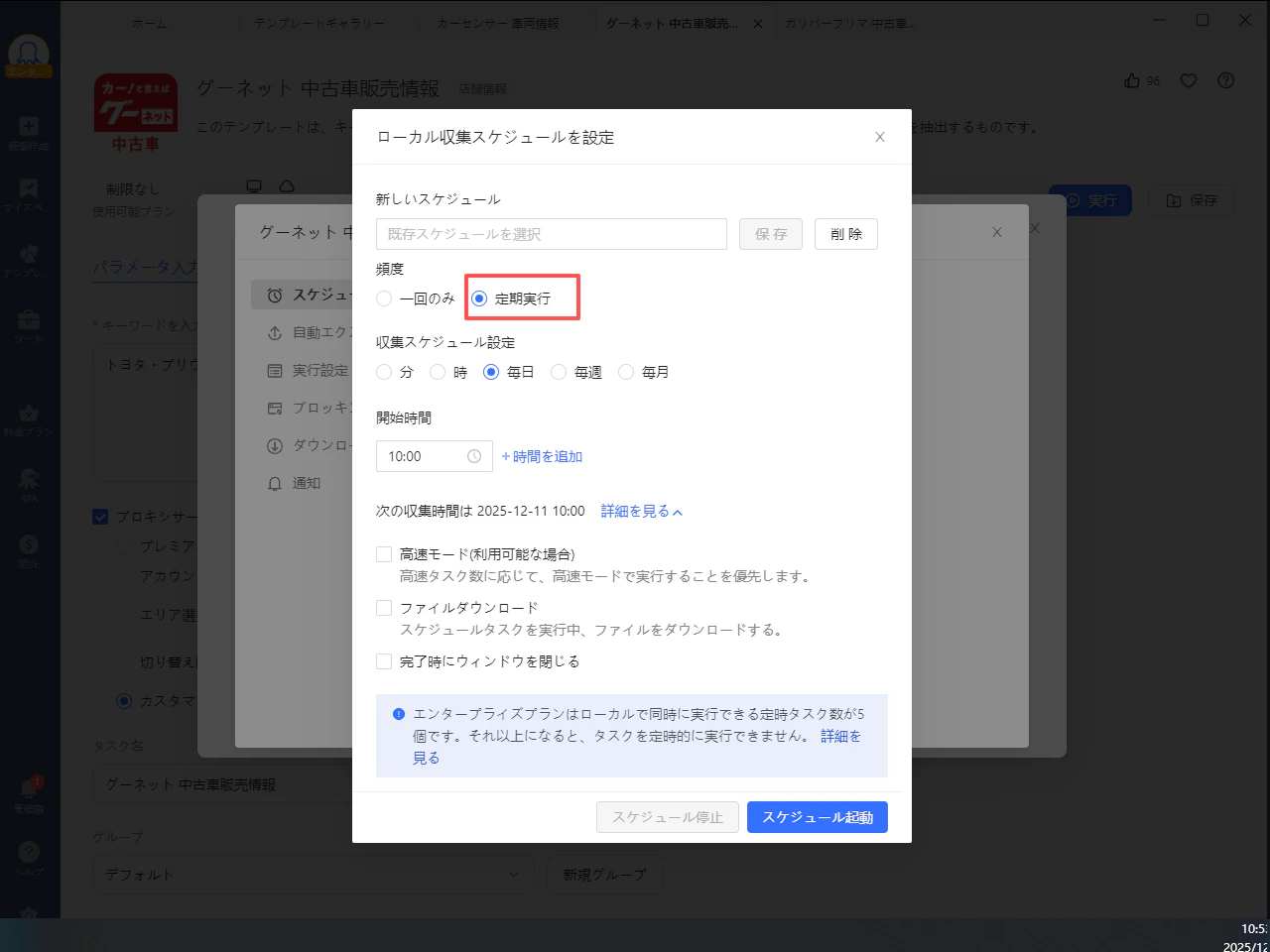Open the RPA section from the sidebar
This screenshot has height=952, width=1270.
[29, 485]
